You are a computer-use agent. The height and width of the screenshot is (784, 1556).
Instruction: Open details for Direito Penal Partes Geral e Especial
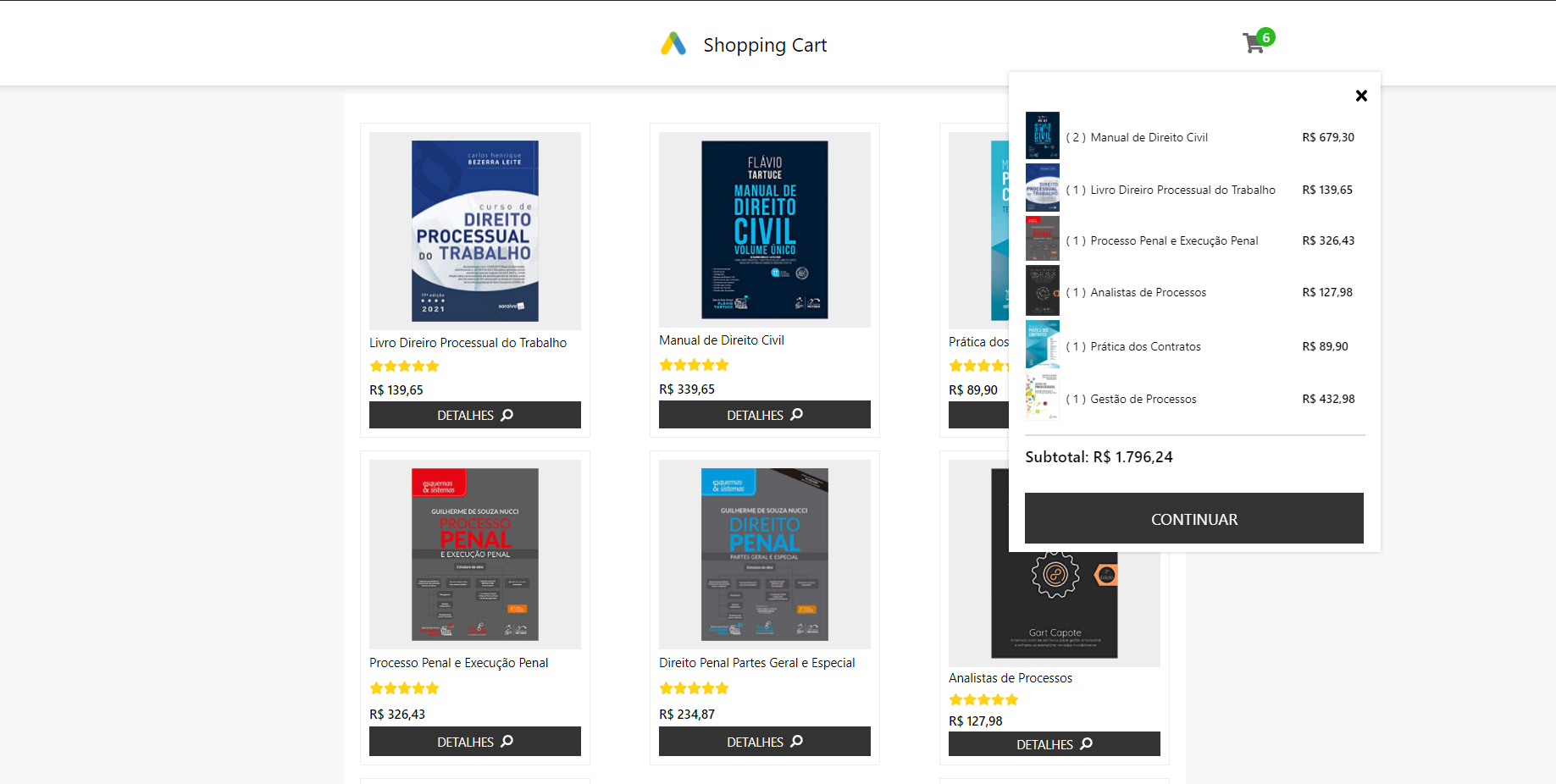[x=765, y=742]
